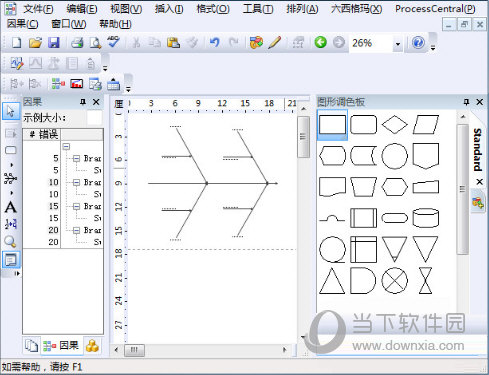Image resolution: width=489 pixels, height=375 pixels.
Task: Activate the zoom magnifier tool
Action: pyautogui.click(x=10, y=241)
